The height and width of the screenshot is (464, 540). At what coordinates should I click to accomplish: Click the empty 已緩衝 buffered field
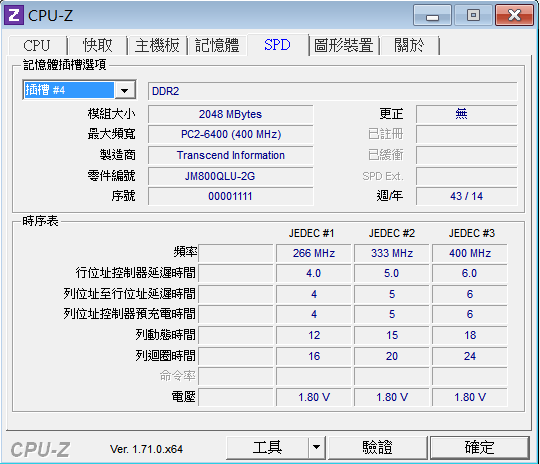tap(466, 155)
